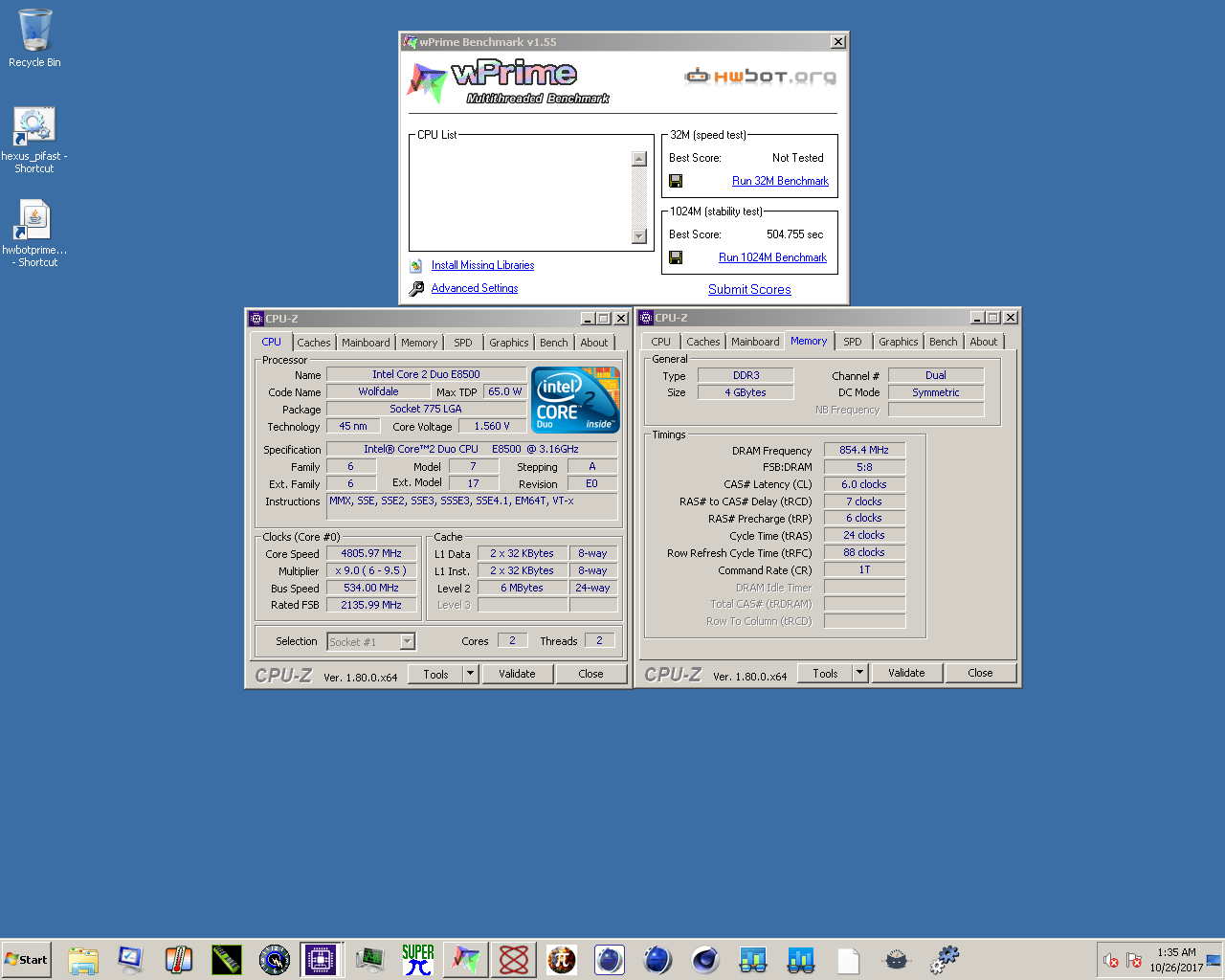The image size is (1225, 980).
Task: Click the 854.4 MHz DRAM Frequency value
Action: click(x=864, y=451)
